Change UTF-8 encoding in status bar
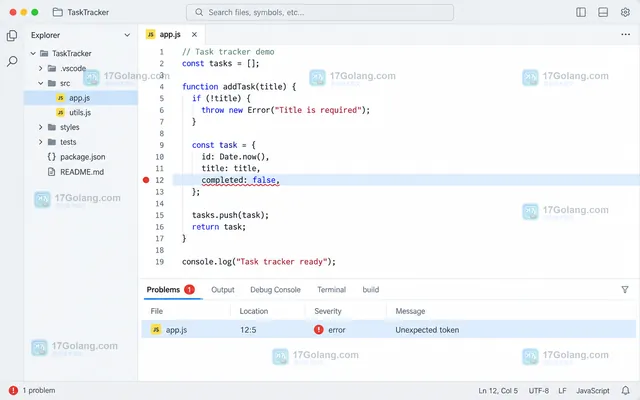640x400 pixels. (x=539, y=391)
